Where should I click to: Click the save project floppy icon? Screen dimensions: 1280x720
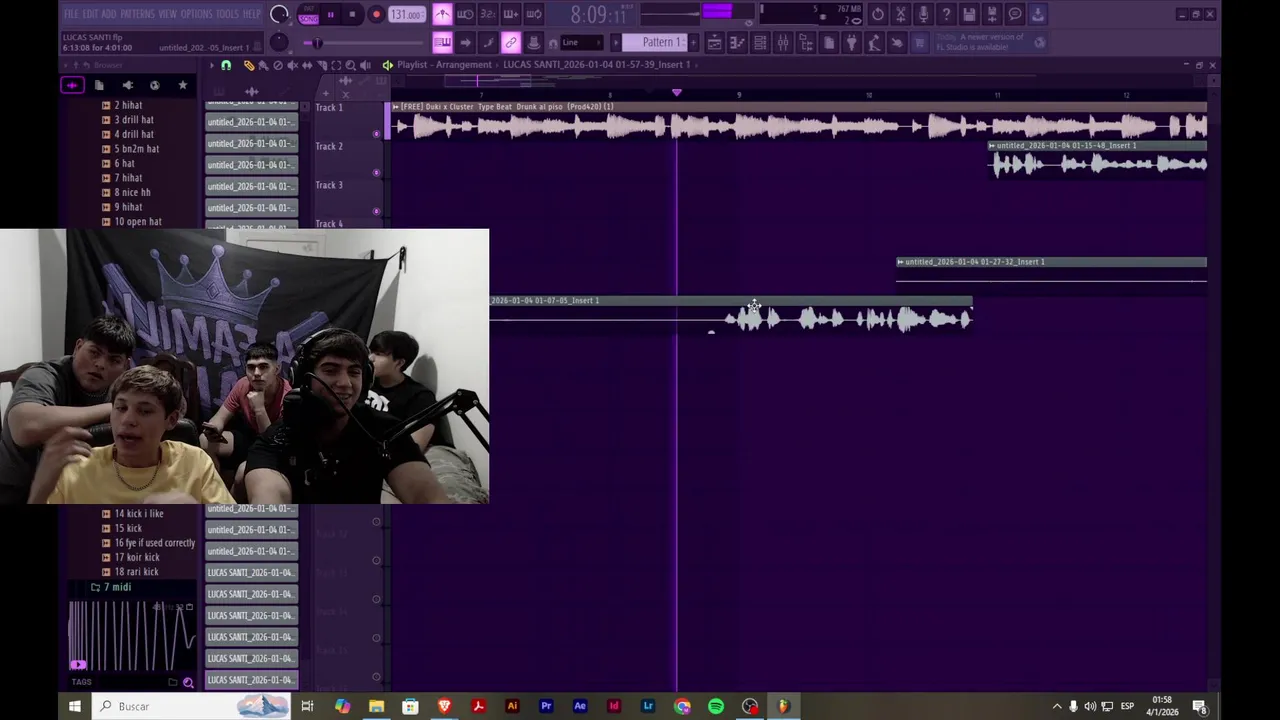click(x=969, y=14)
